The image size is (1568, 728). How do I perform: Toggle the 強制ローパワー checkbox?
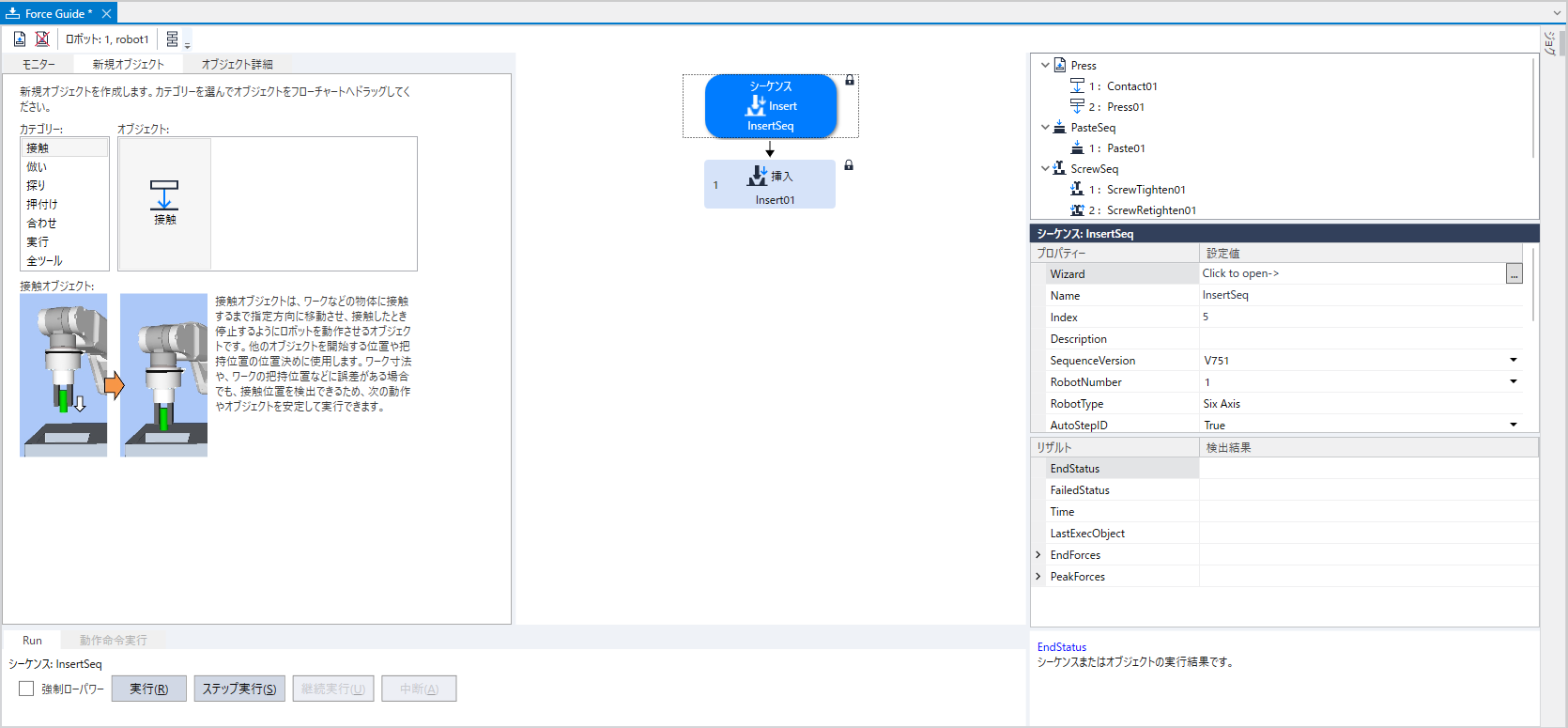pyautogui.click(x=26, y=689)
